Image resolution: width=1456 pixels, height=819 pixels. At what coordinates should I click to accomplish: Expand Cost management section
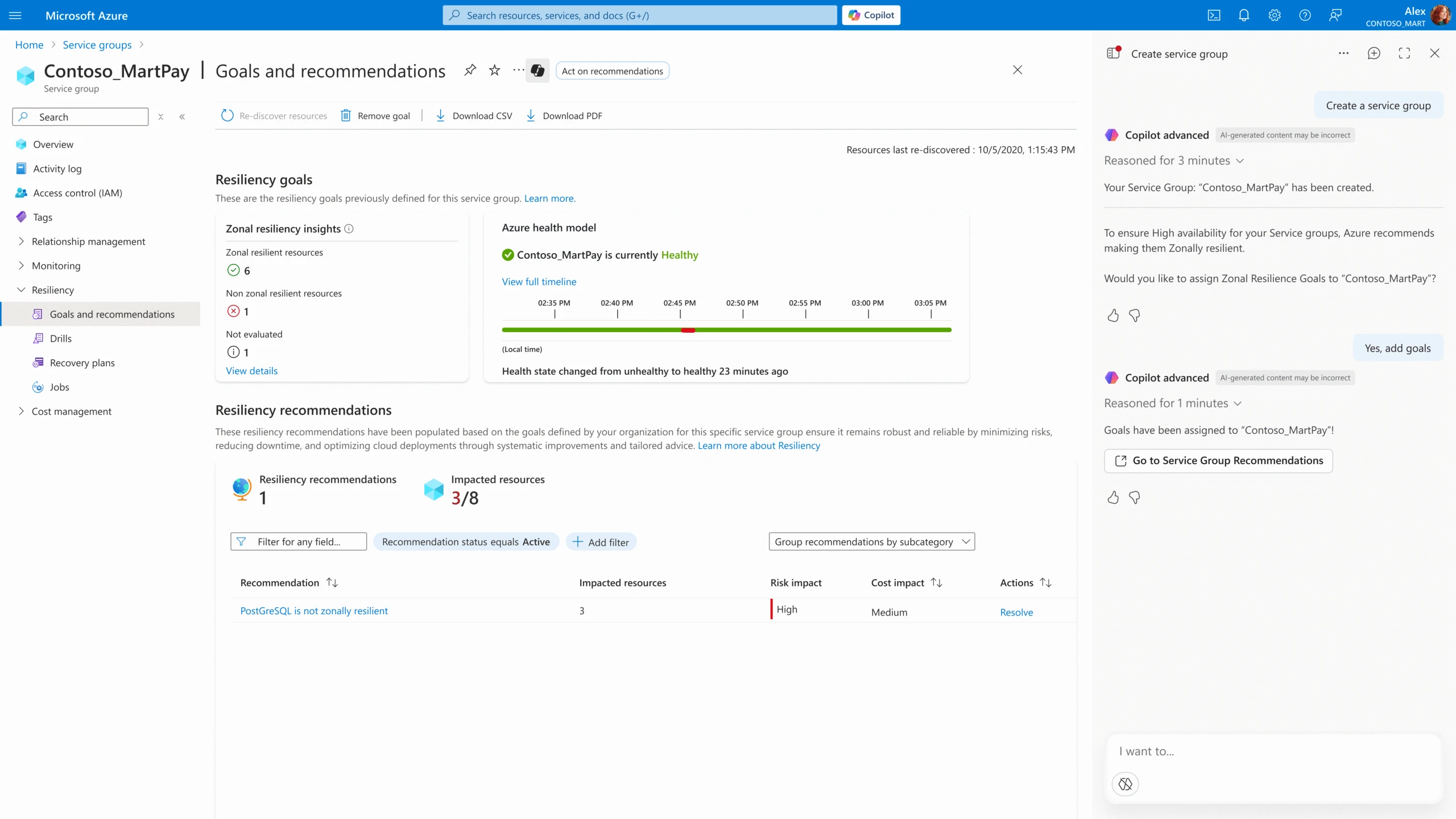tap(22, 411)
